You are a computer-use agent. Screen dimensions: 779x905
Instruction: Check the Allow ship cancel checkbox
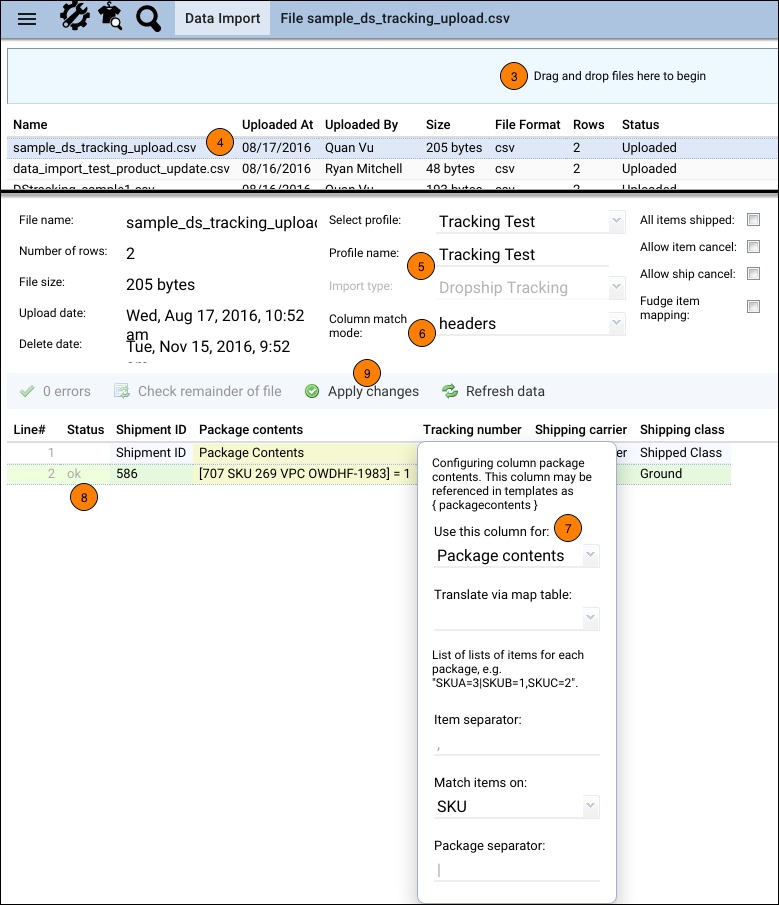point(753,274)
